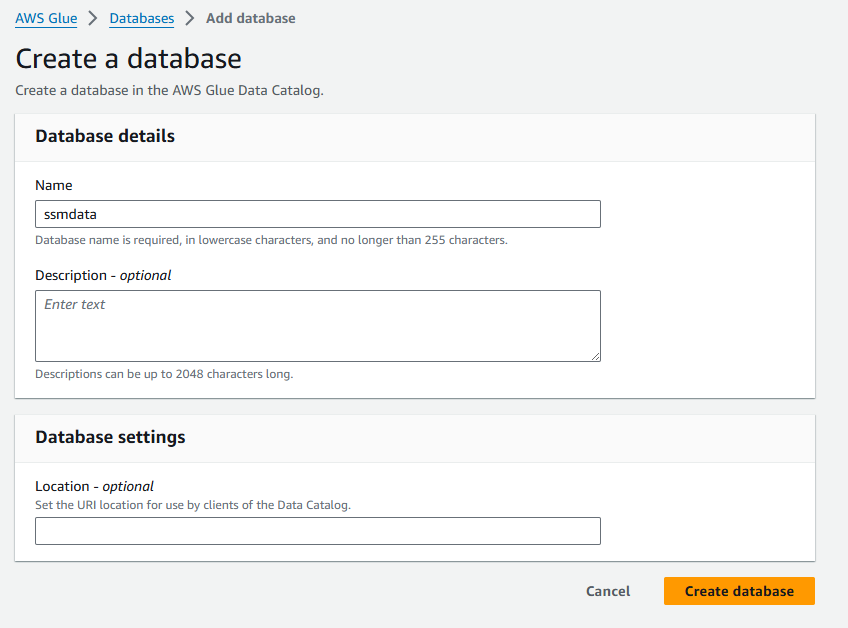Click the orange Create database button
This screenshot has height=628, width=848.
click(739, 591)
